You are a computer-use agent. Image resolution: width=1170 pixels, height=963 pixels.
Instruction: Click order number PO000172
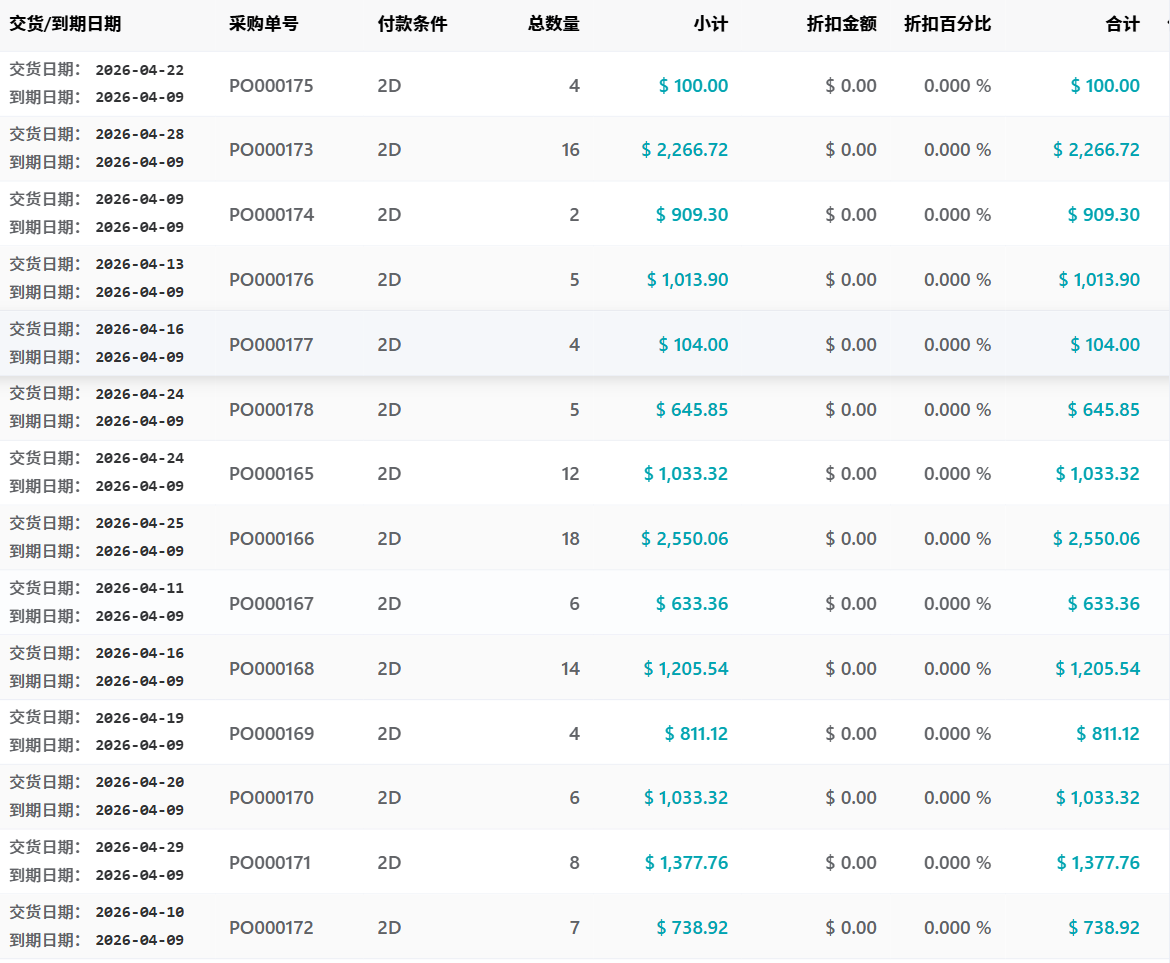tap(271, 928)
